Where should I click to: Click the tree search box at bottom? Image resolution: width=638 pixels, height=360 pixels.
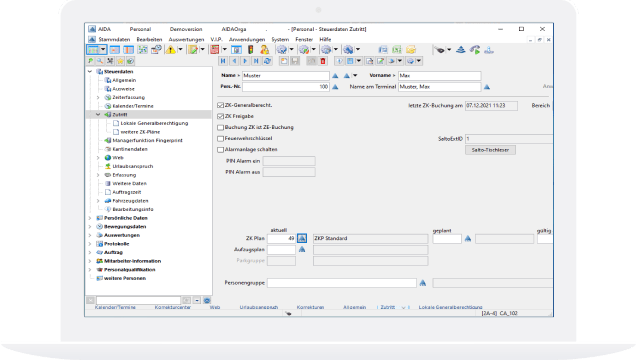[x=138, y=300]
